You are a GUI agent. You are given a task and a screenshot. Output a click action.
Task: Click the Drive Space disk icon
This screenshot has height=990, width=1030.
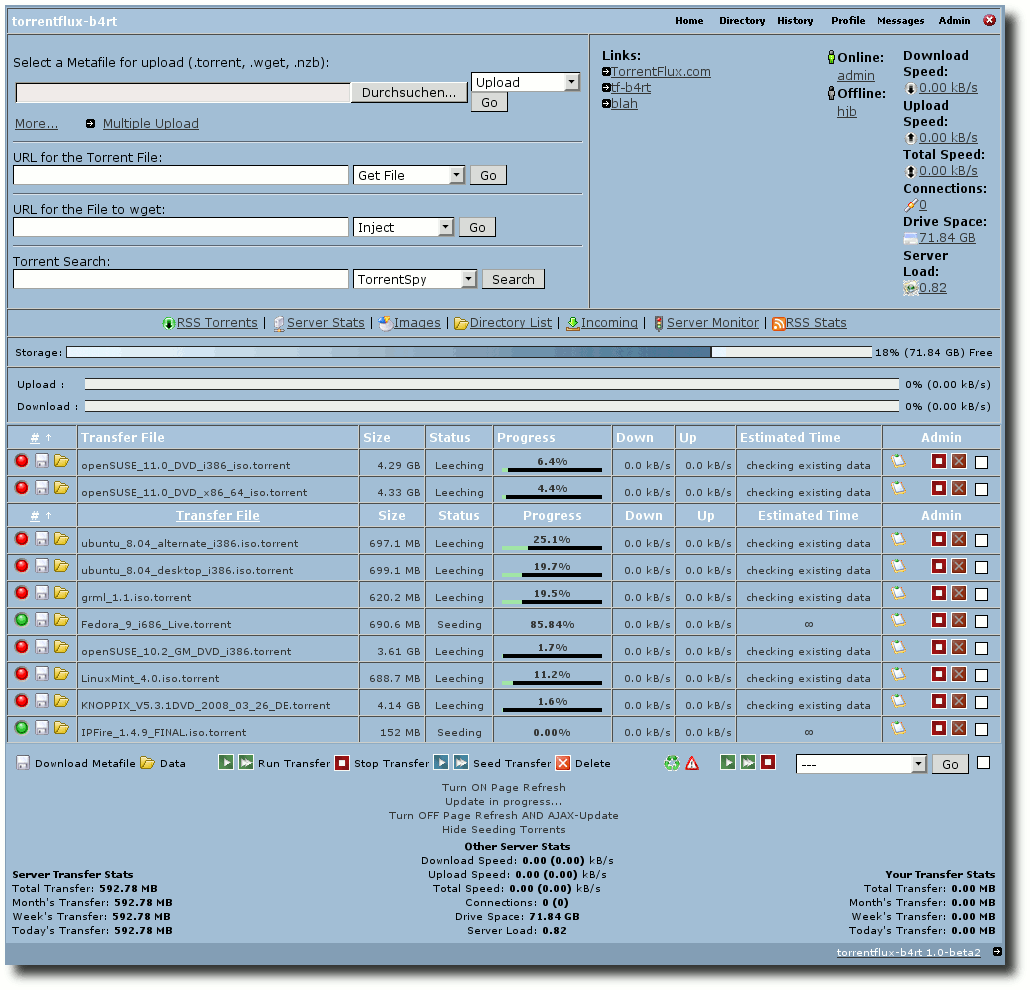tap(910, 238)
